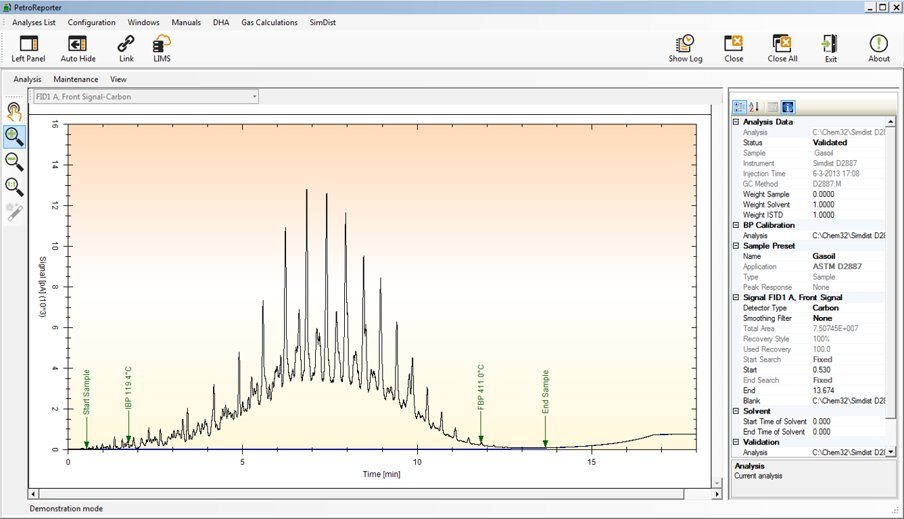Open the LIMS cloud button

(162, 48)
